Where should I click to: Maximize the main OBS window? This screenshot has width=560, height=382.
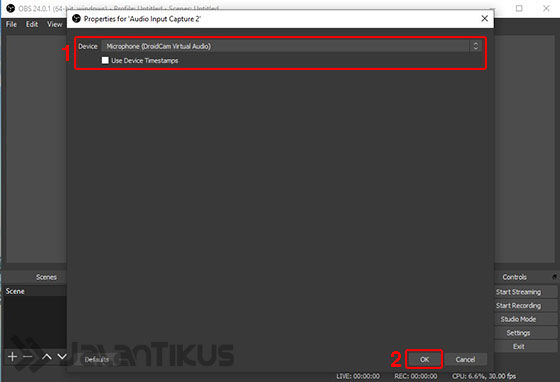click(519, 8)
